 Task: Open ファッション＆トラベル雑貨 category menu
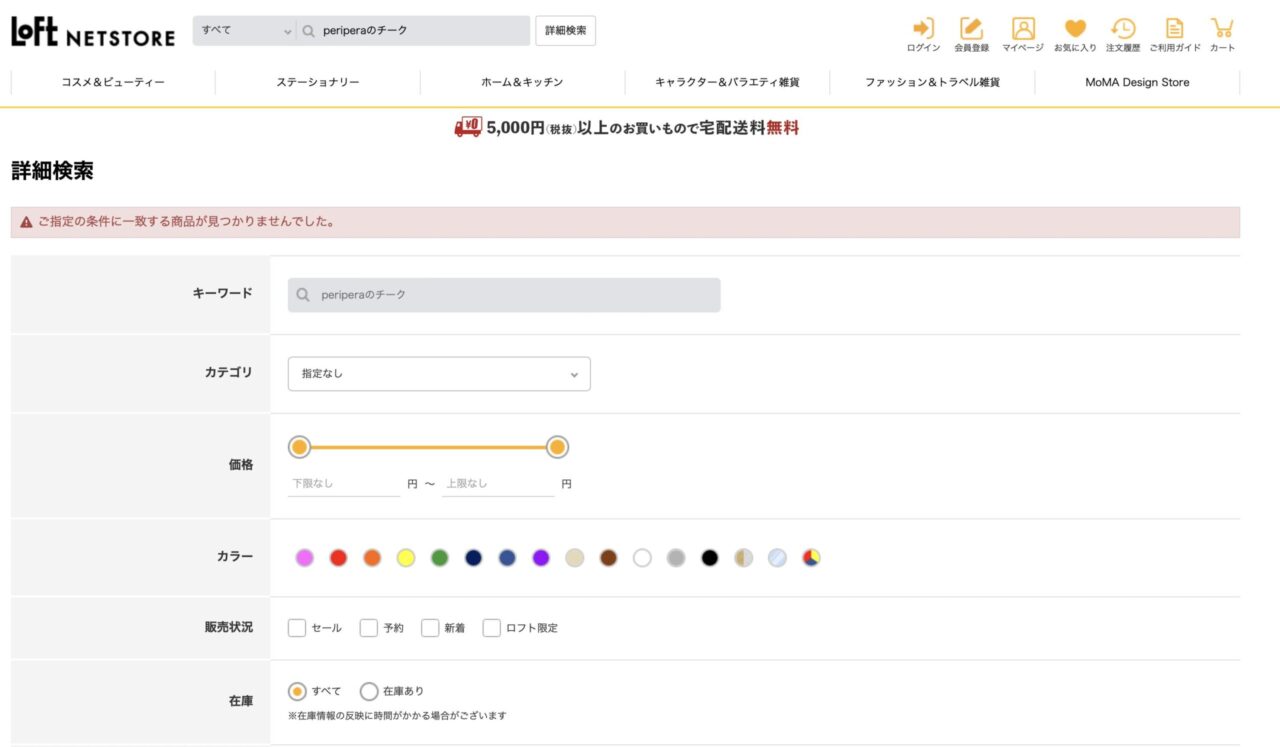tap(932, 82)
